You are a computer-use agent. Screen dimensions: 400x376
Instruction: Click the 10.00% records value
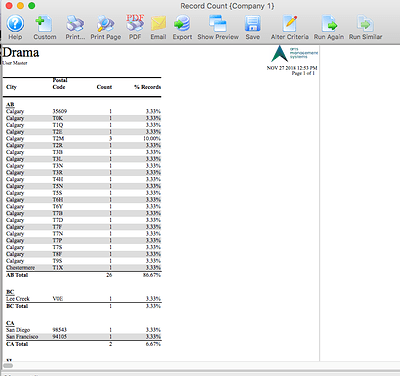(x=152, y=138)
